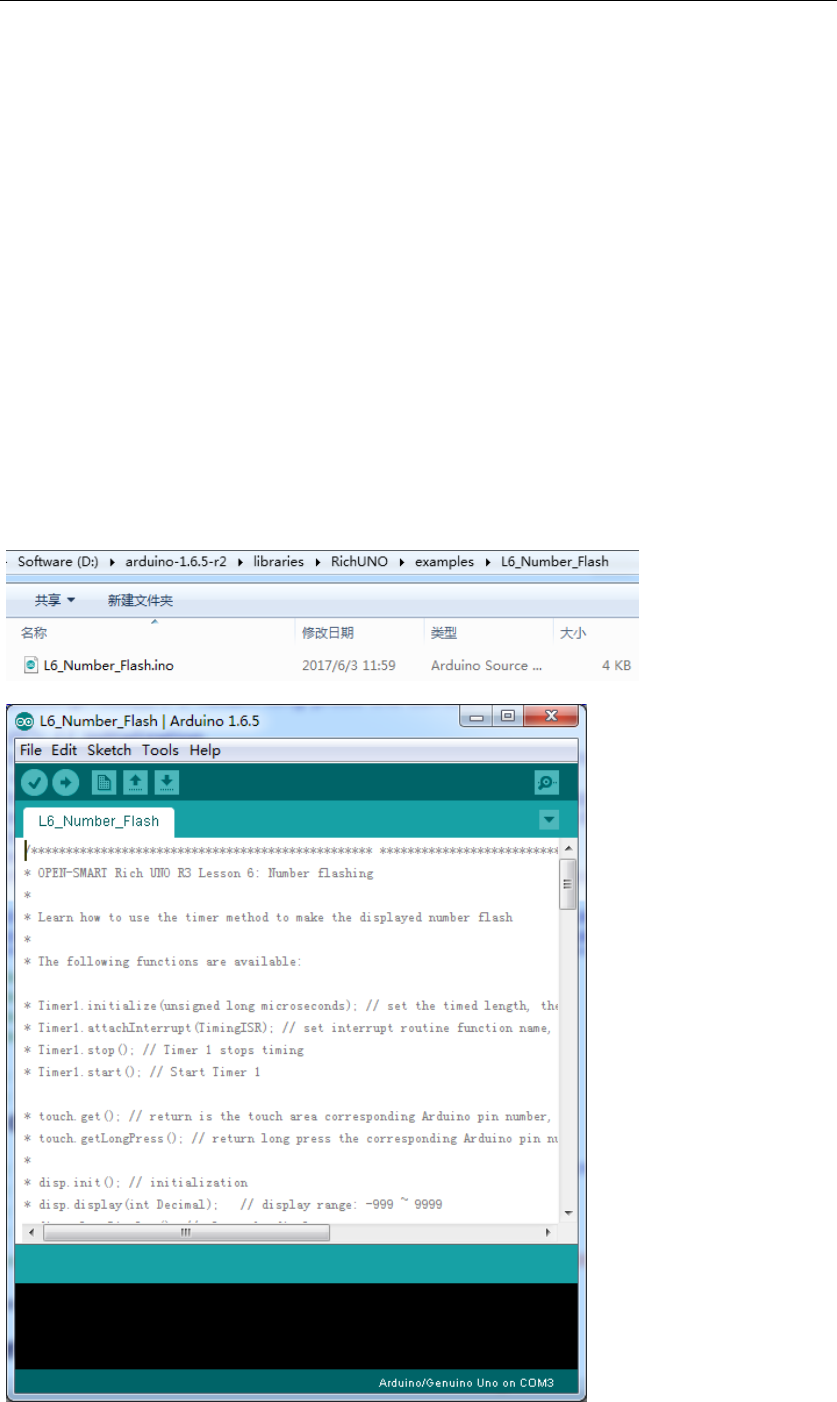Click the editor horizontal scrollbar thumb
This screenshot has height=1402, width=837.
pos(185,1233)
